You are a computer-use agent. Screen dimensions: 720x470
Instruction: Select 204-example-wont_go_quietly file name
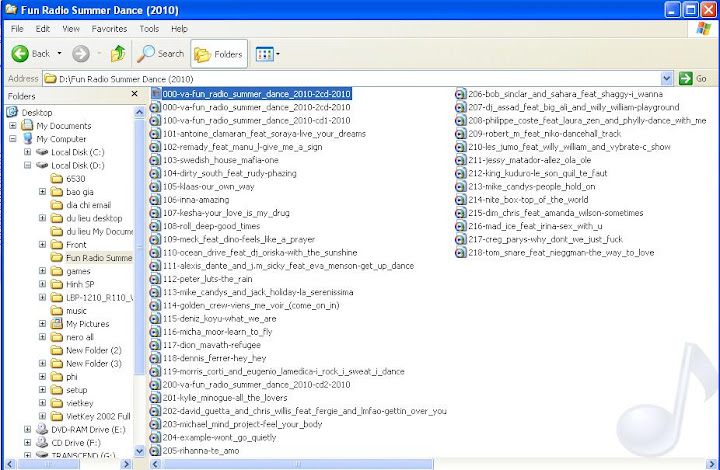(x=219, y=437)
